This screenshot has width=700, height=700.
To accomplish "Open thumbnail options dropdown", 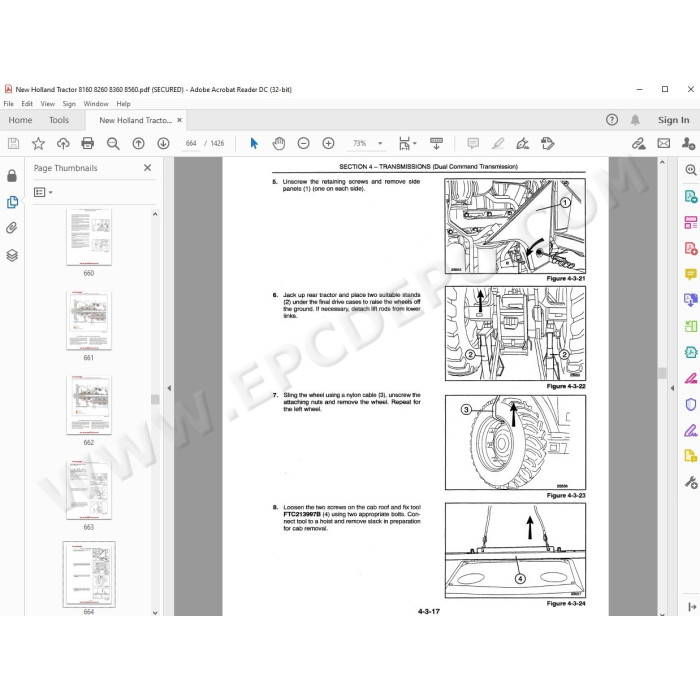I will pyautogui.click(x=43, y=192).
